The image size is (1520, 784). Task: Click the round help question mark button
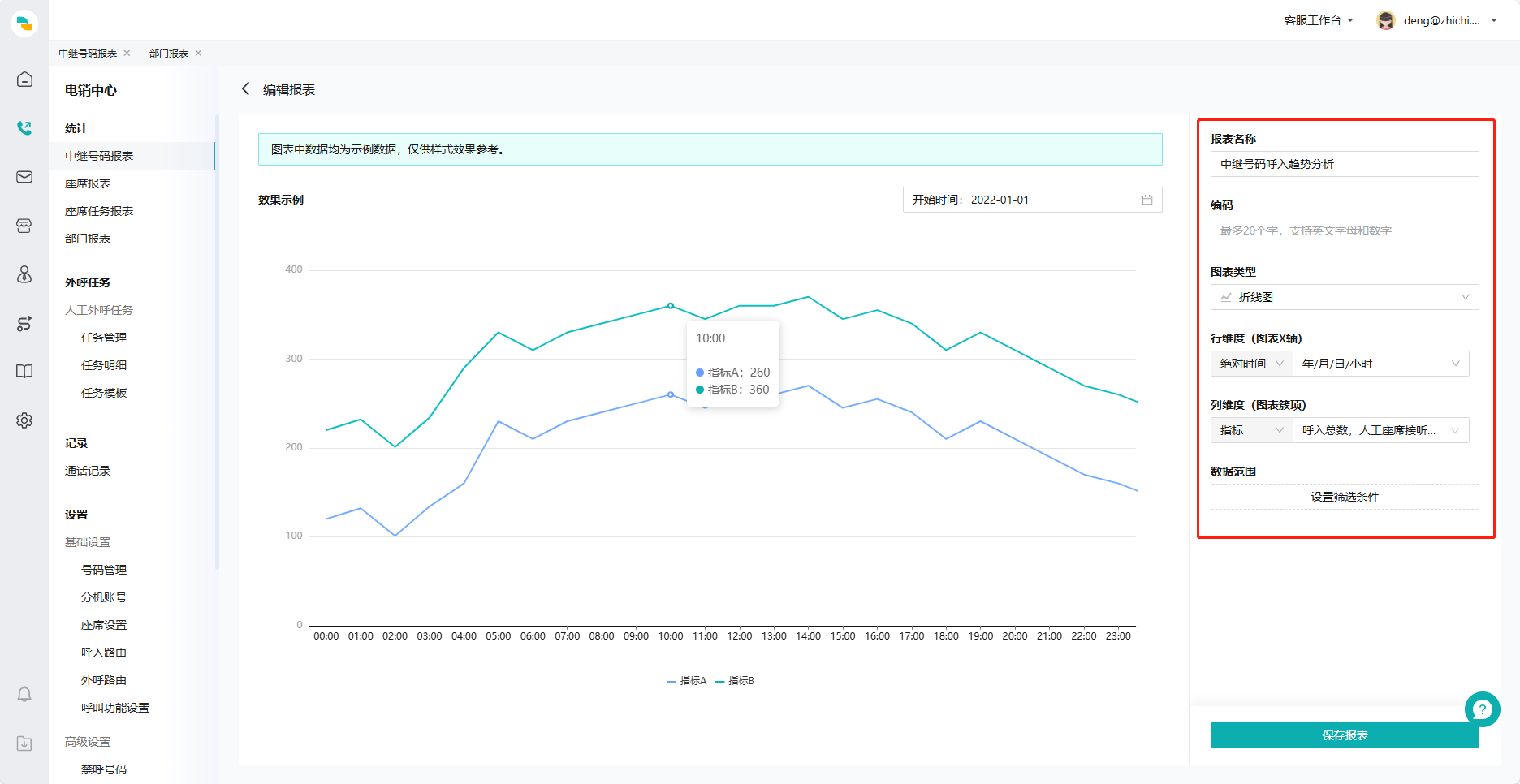(x=1482, y=709)
